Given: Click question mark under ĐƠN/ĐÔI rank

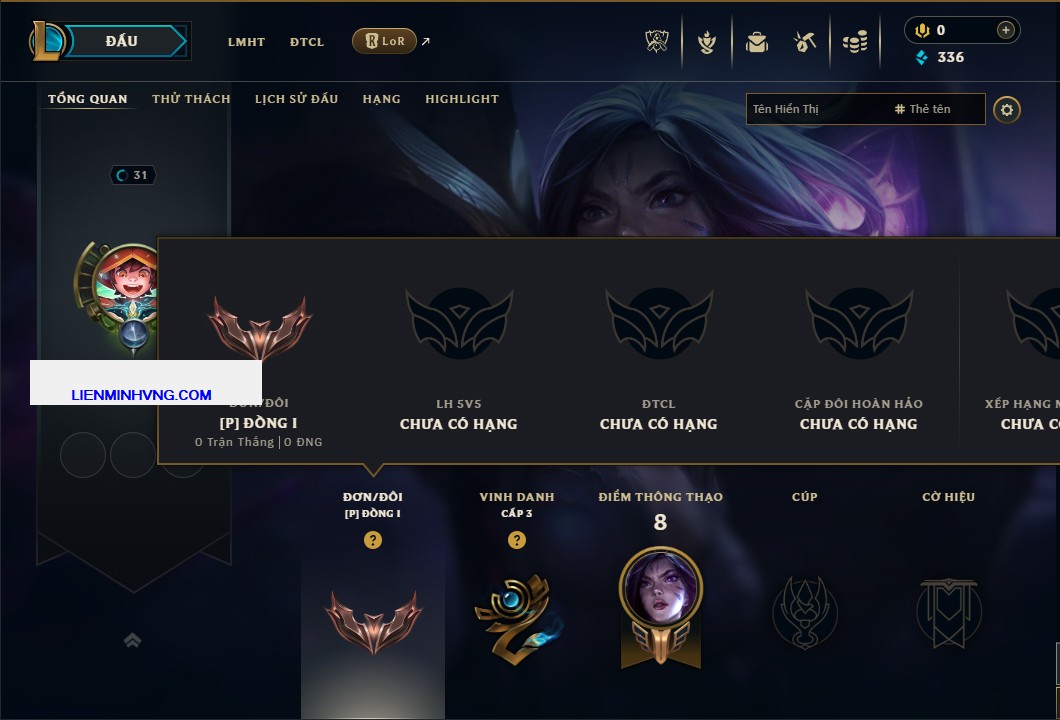Looking at the screenshot, I should pos(372,539).
